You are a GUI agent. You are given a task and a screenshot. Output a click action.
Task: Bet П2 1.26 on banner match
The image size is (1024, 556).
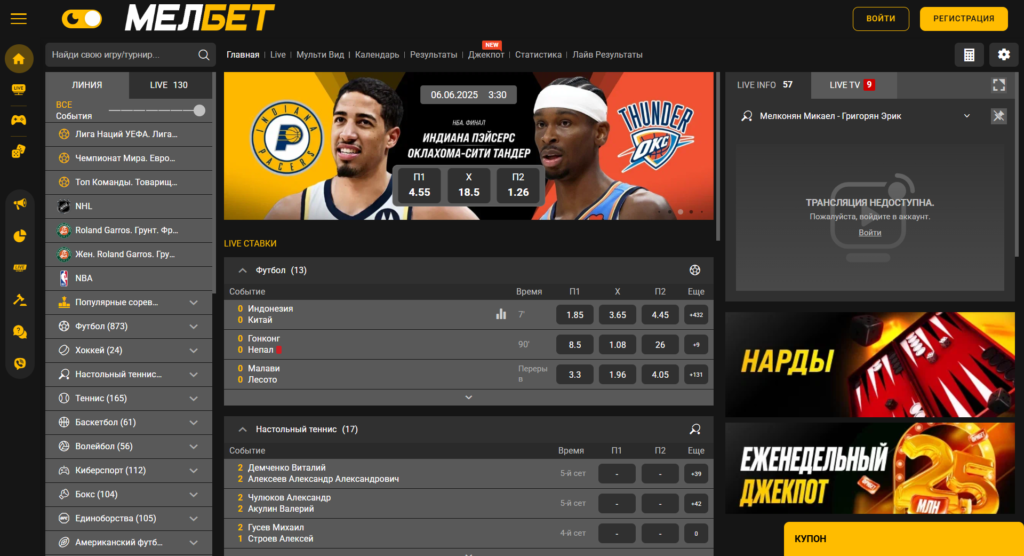pos(518,185)
